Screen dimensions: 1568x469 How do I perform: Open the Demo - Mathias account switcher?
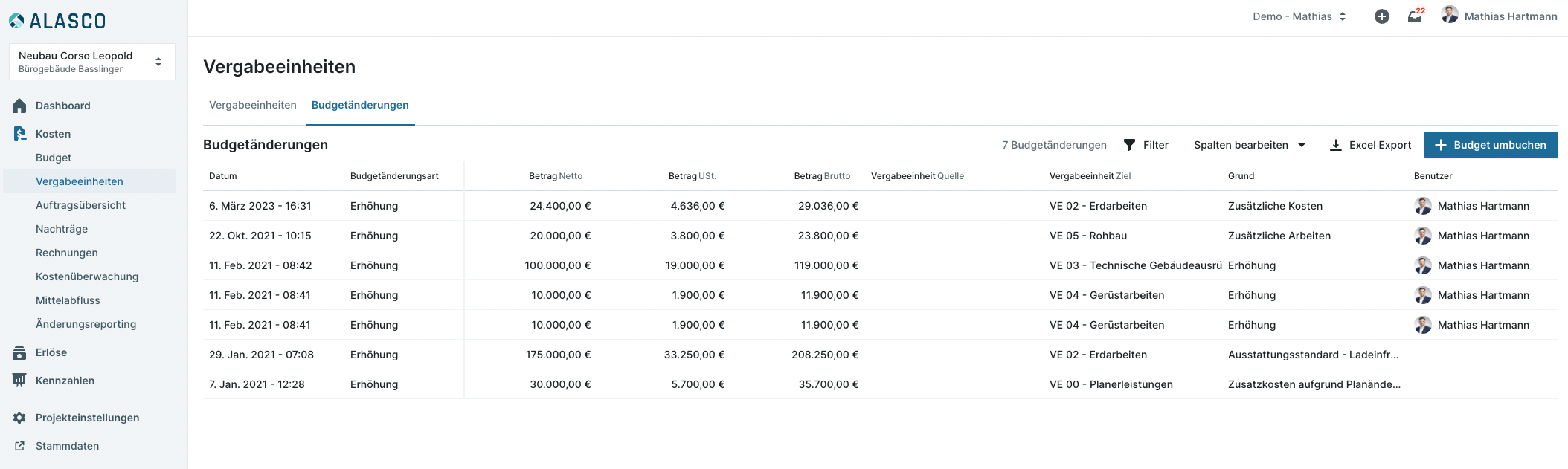click(x=1299, y=16)
